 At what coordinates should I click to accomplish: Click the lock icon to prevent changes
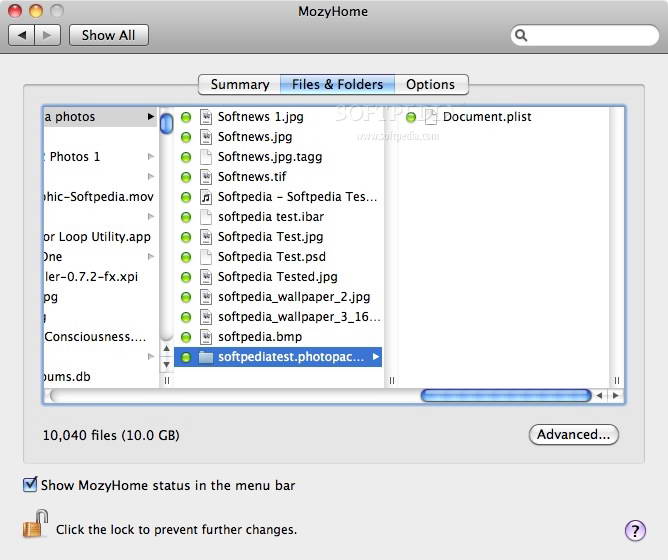click(x=35, y=524)
